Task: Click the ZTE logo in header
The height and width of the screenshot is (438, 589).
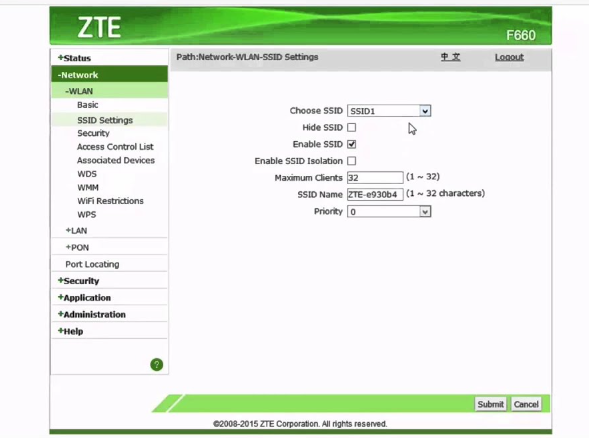Action: [99, 27]
